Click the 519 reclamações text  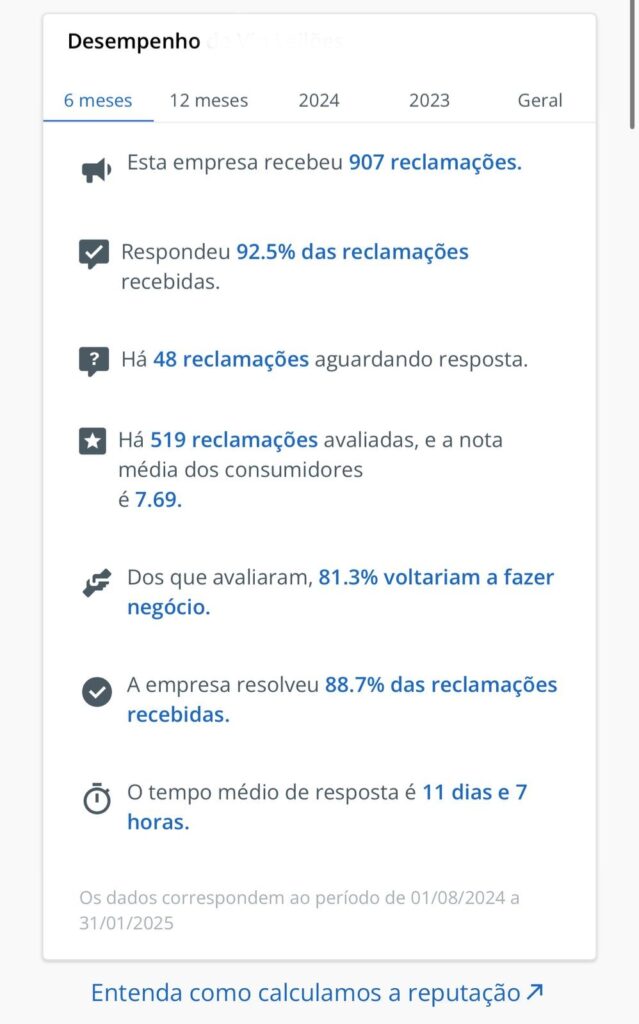click(234, 440)
